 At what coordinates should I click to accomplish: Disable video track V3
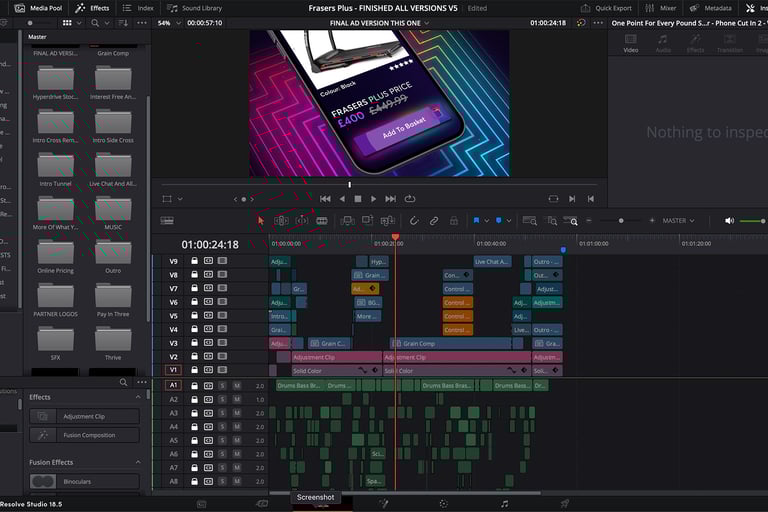pyautogui.click(x=222, y=343)
